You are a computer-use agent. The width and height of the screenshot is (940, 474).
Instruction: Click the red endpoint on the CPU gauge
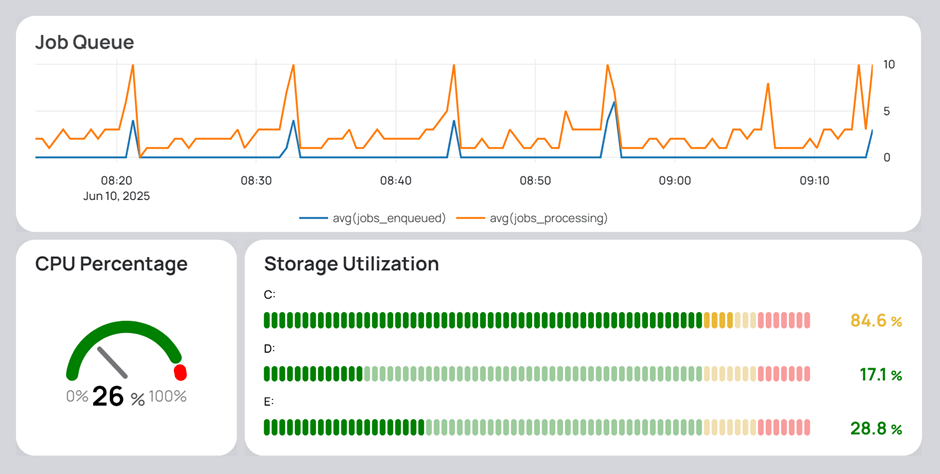[x=180, y=372]
